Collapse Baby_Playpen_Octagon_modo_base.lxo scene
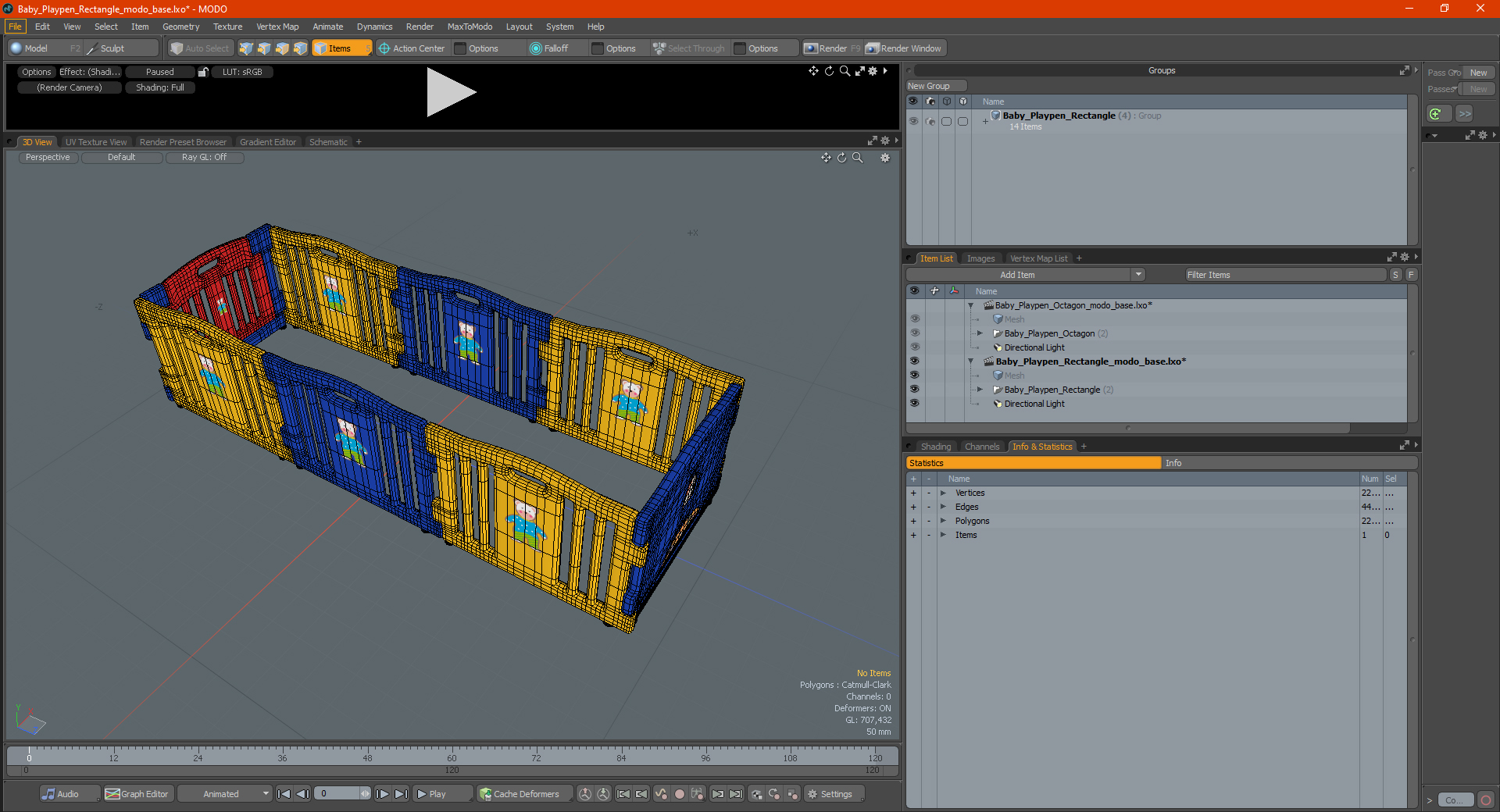Image resolution: width=1500 pixels, height=812 pixels. [971, 305]
